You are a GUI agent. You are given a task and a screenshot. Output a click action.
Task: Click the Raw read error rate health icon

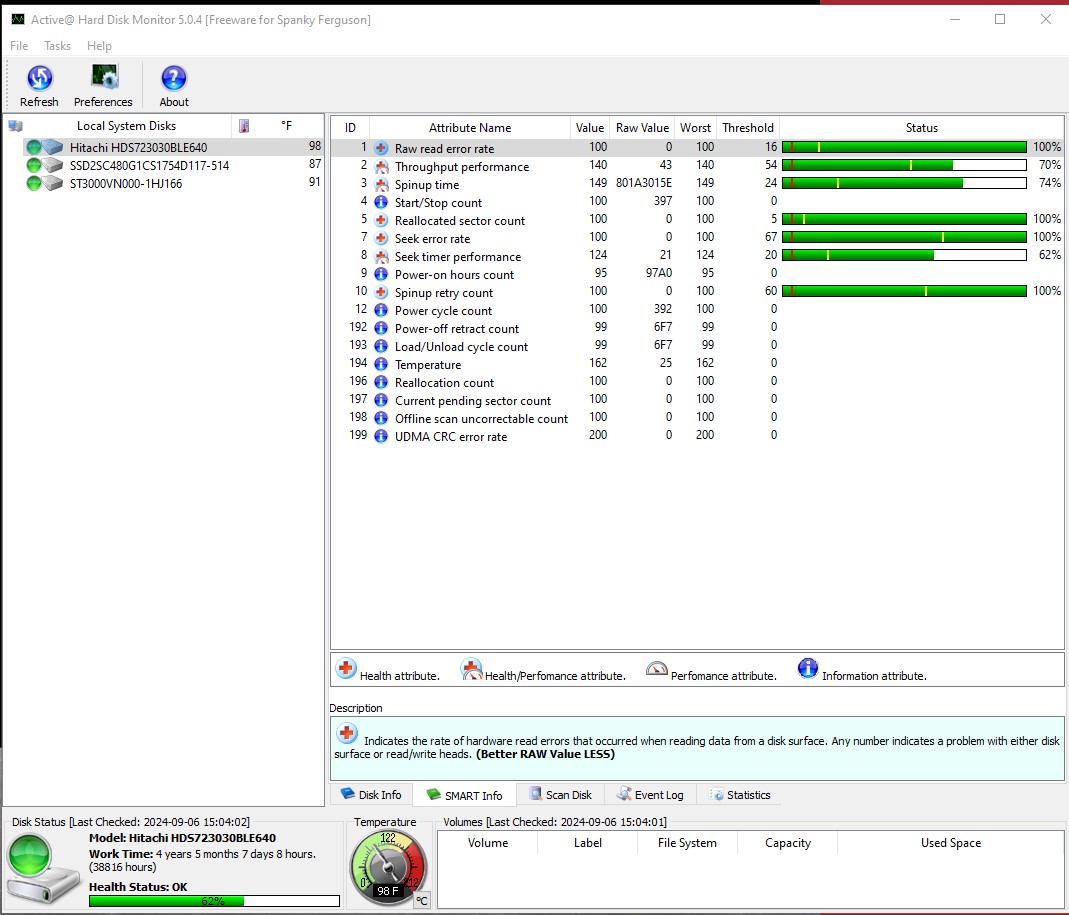pyautogui.click(x=381, y=149)
